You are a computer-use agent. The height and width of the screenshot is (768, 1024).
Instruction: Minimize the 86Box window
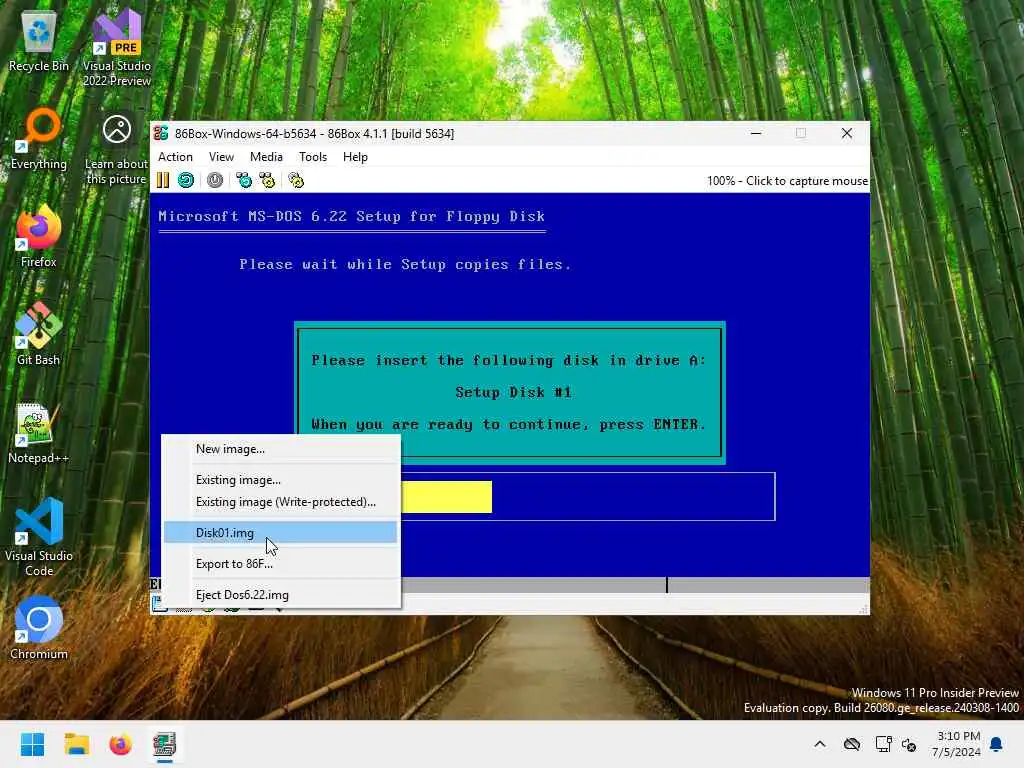pos(756,133)
